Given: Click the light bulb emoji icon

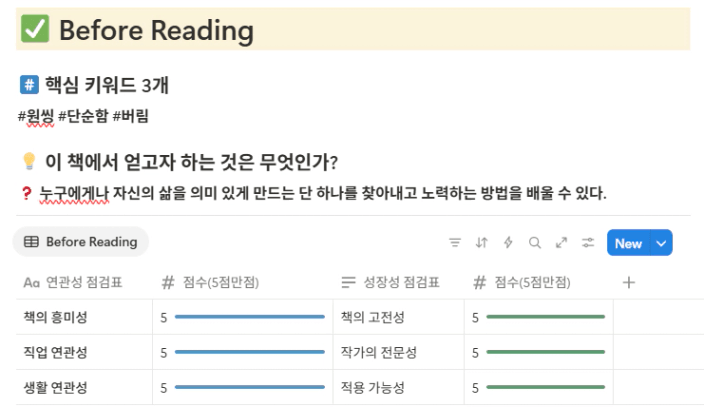Looking at the screenshot, I should click(29, 161).
